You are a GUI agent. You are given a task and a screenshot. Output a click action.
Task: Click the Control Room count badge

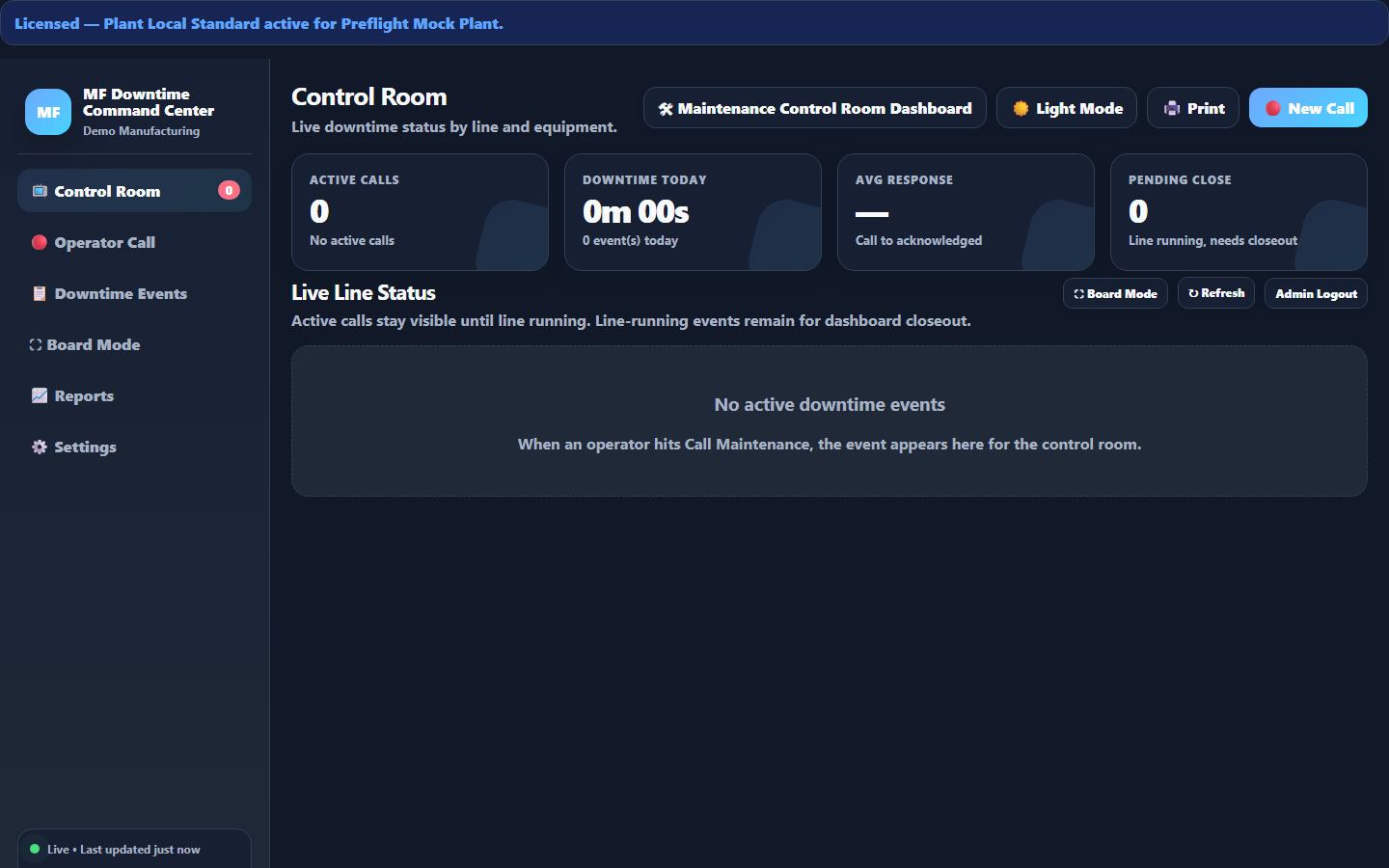click(229, 191)
